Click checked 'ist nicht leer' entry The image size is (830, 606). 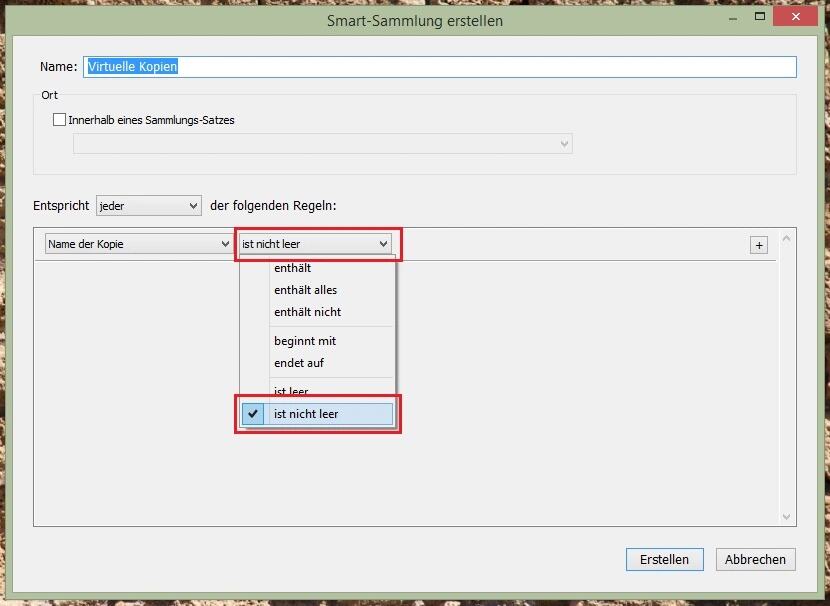tap(306, 414)
